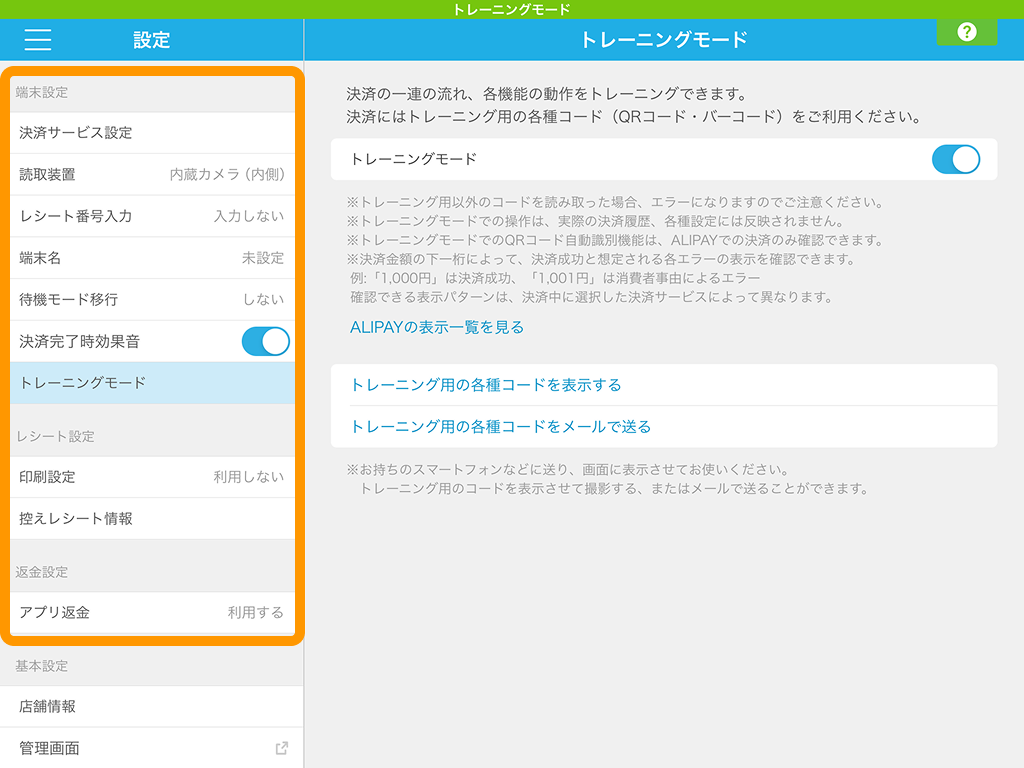Toggle the 決済完了時効果音 switch

click(x=265, y=341)
